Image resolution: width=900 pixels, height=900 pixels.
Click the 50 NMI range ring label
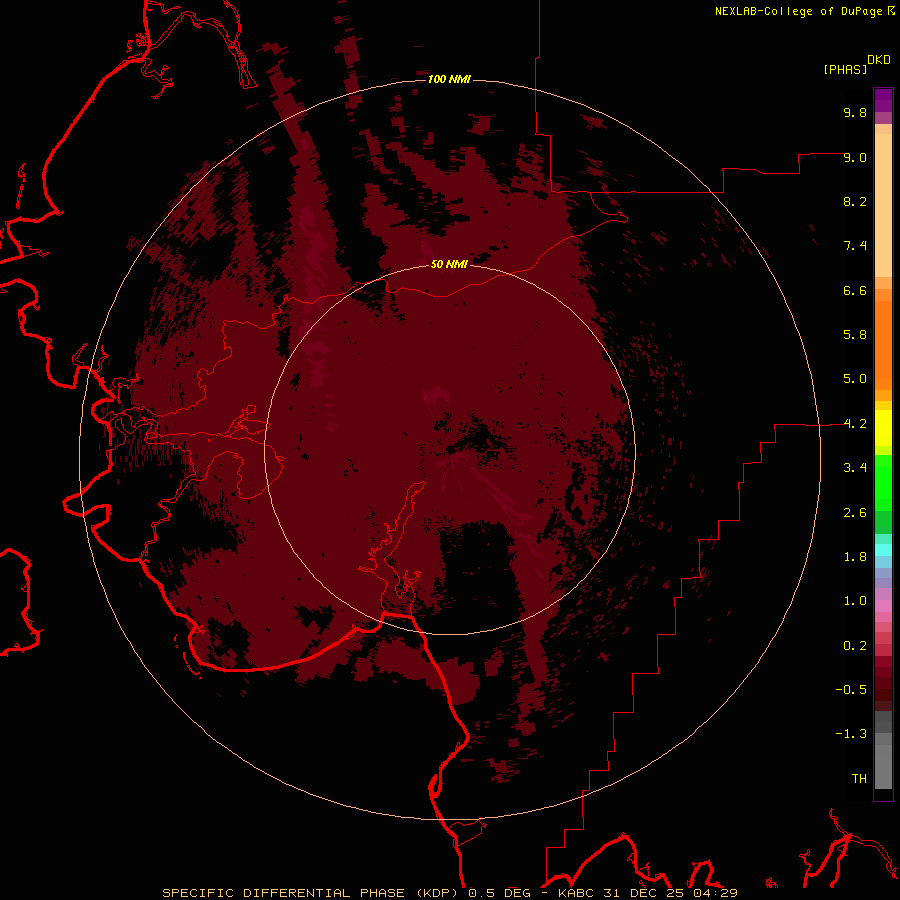coord(449,264)
